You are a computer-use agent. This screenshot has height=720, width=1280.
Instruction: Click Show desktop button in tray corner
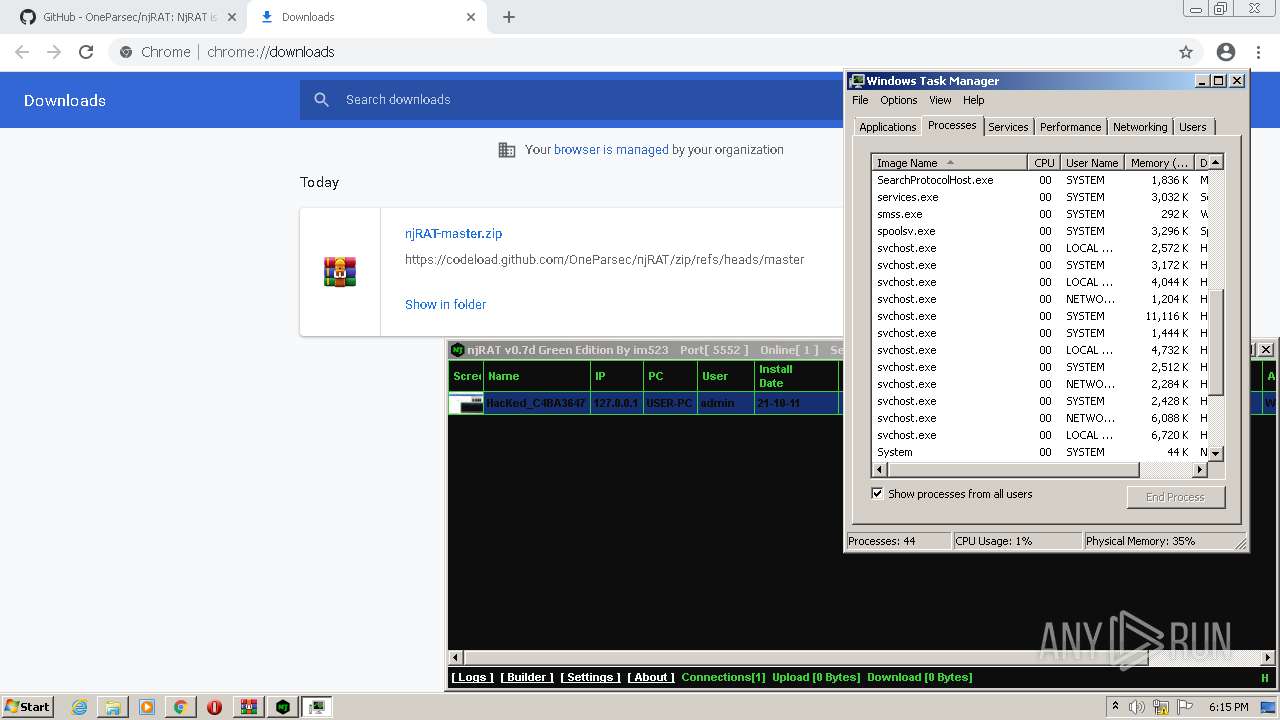click(x=1269, y=707)
